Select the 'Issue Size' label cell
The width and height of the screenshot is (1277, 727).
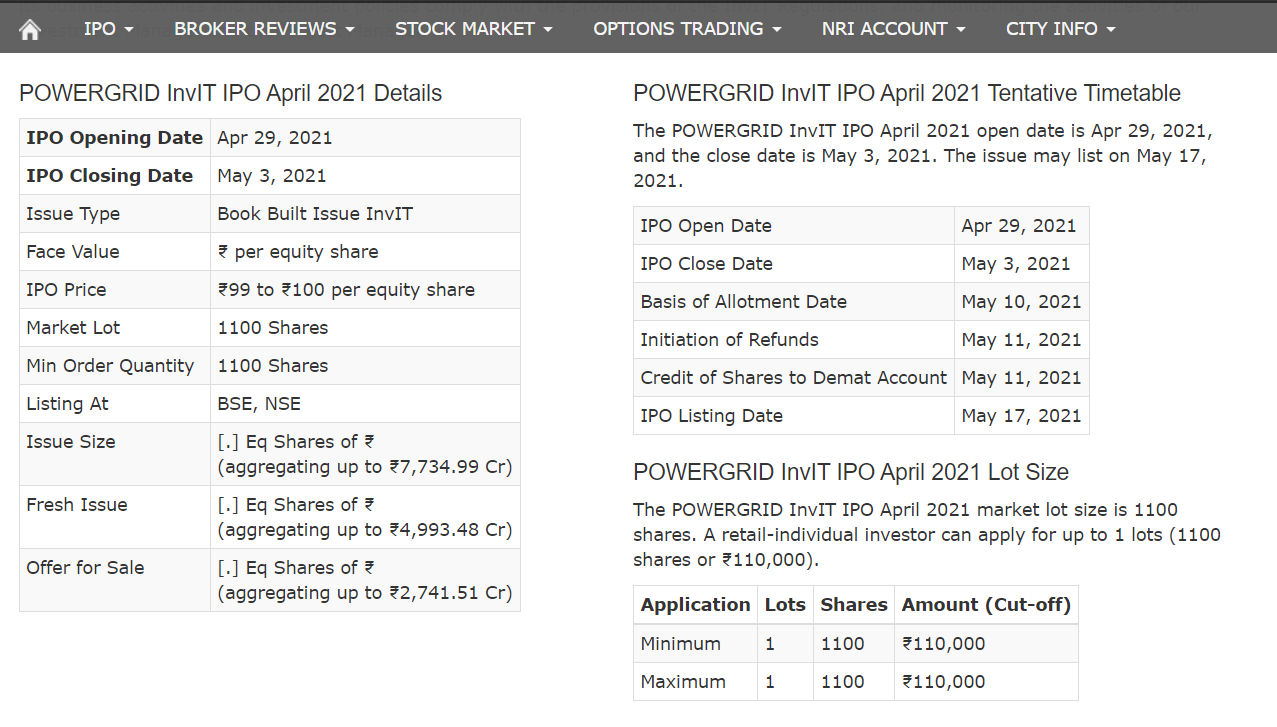pos(115,454)
